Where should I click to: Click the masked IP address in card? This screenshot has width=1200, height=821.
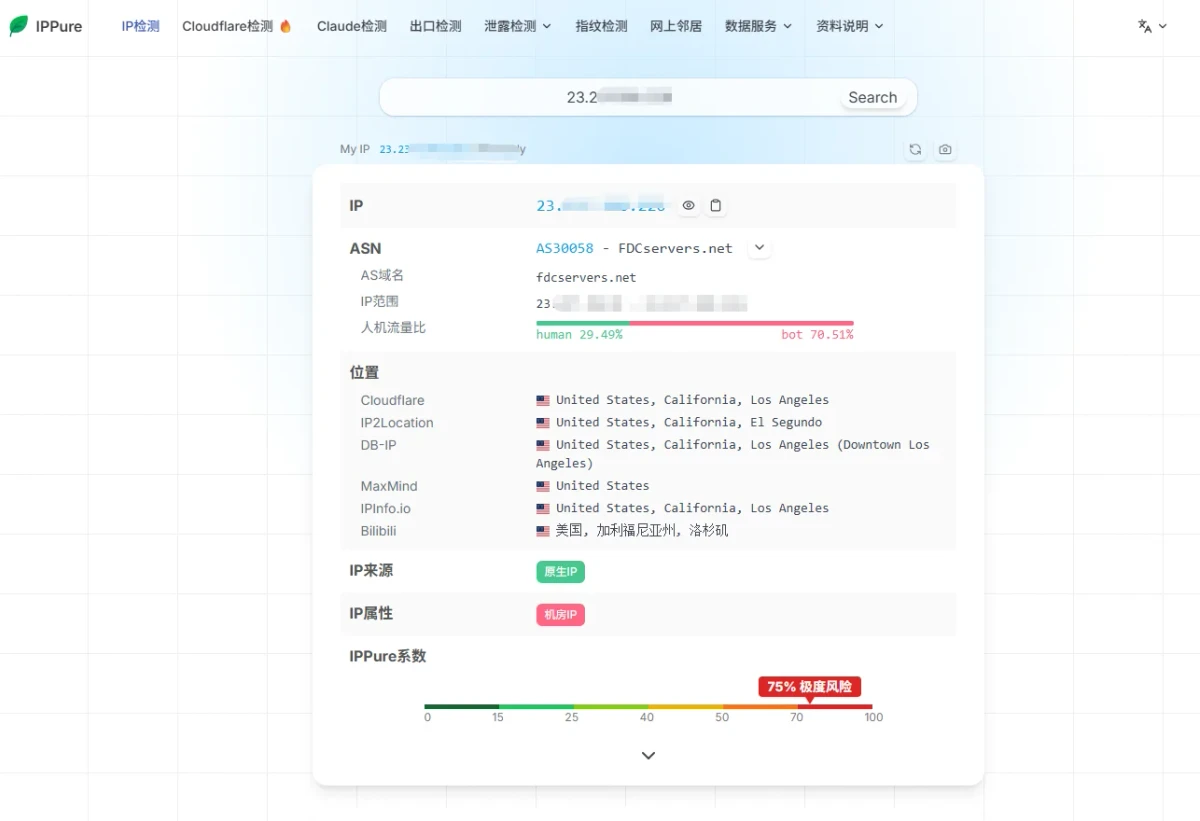tap(600, 206)
